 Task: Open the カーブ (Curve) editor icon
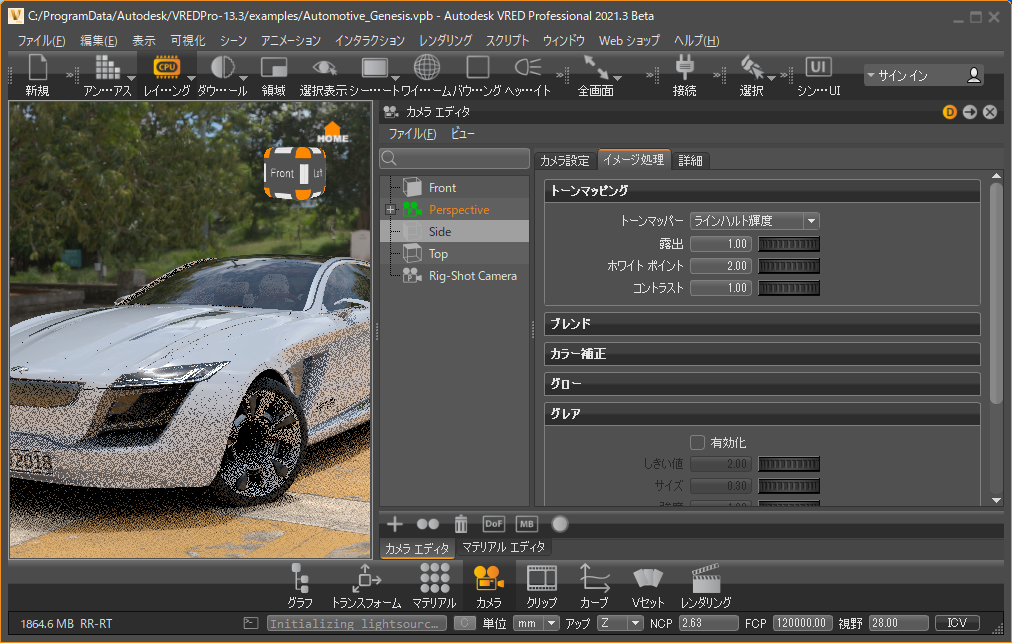coord(594,579)
